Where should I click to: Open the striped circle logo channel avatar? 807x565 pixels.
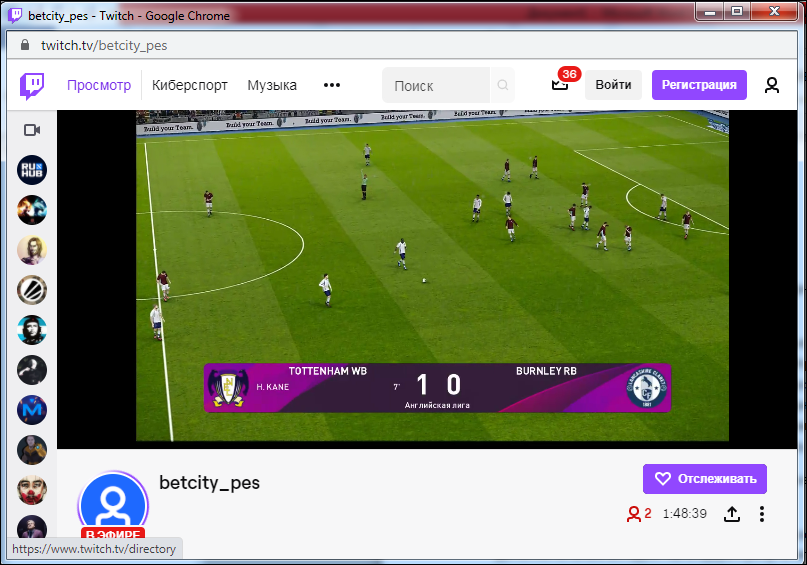pyautogui.click(x=32, y=290)
